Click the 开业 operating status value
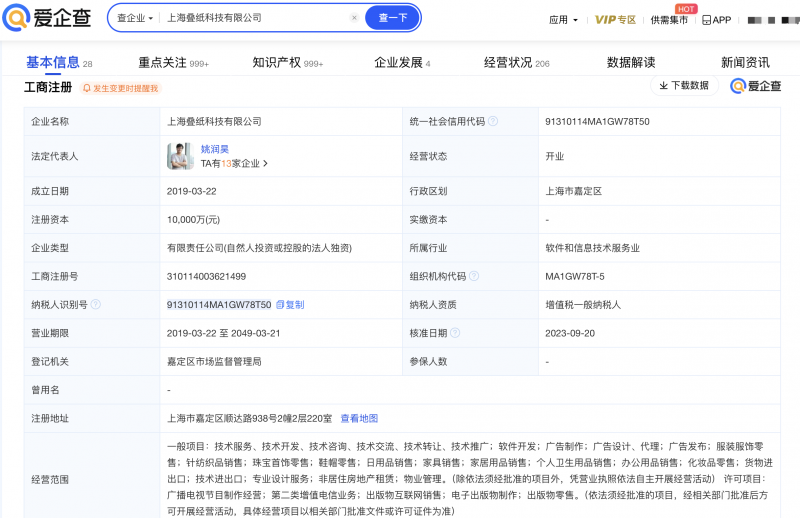 pos(555,156)
